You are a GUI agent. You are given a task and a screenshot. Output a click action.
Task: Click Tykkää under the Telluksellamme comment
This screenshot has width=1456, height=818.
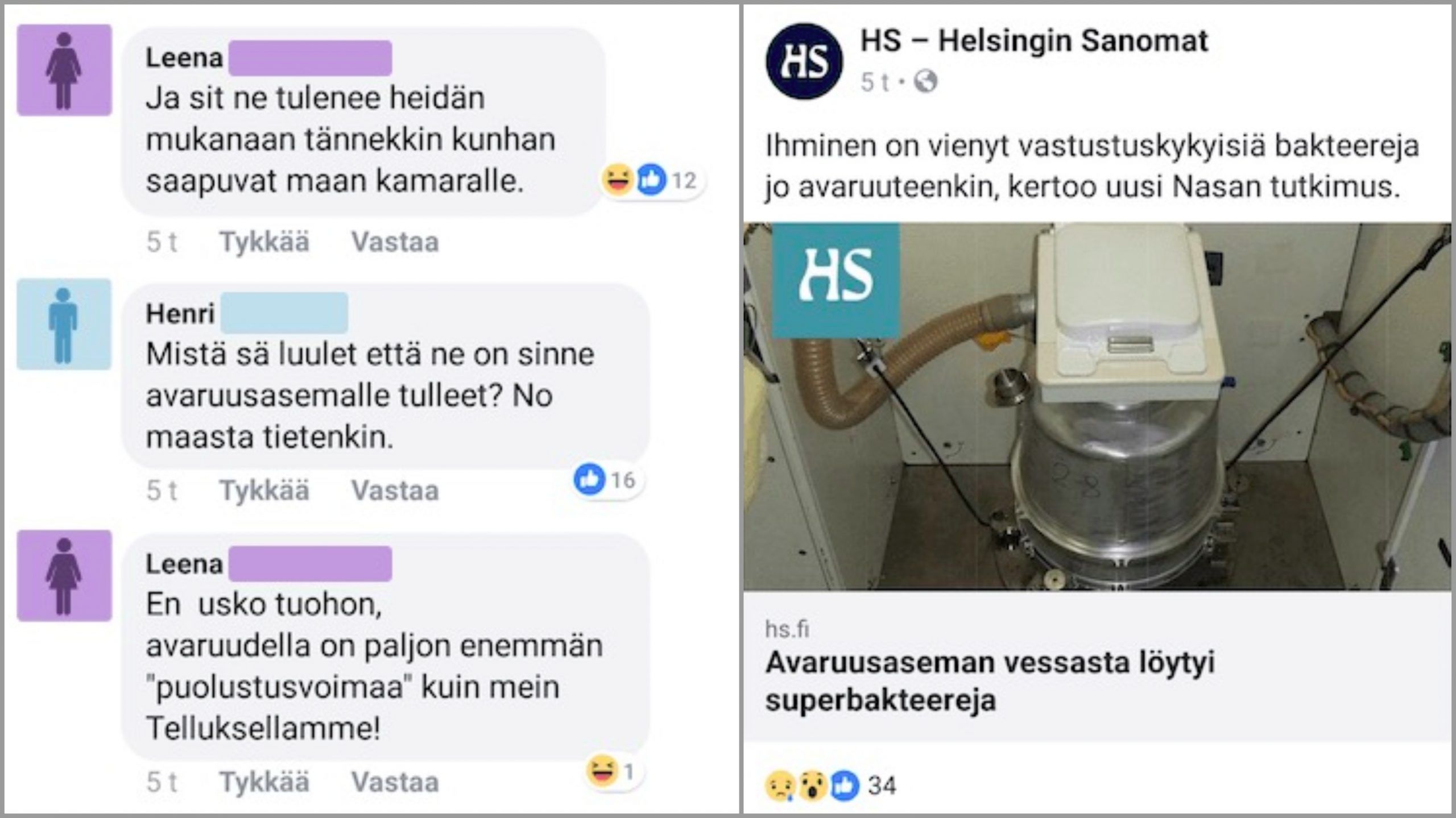point(264,782)
